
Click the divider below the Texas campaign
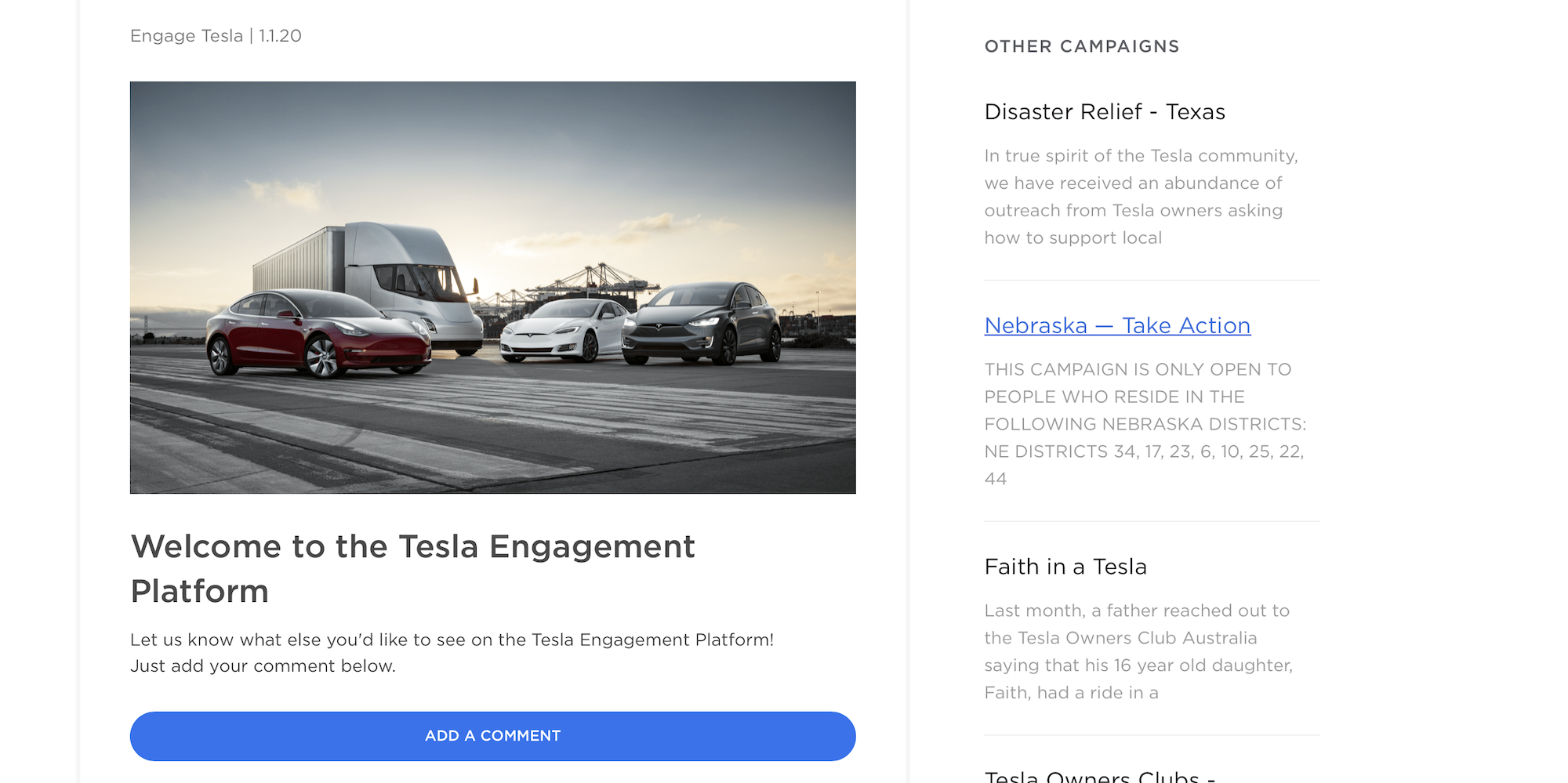tap(1152, 277)
